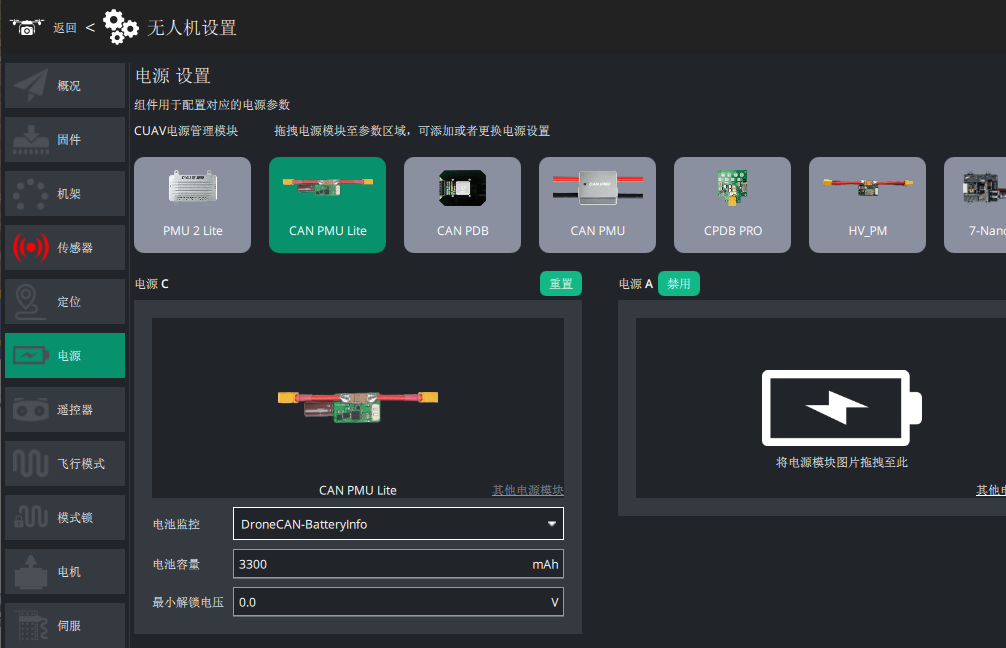Click the 重置 reset button for 电源 C
This screenshot has height=648, width=1006.
pos(561,284)
